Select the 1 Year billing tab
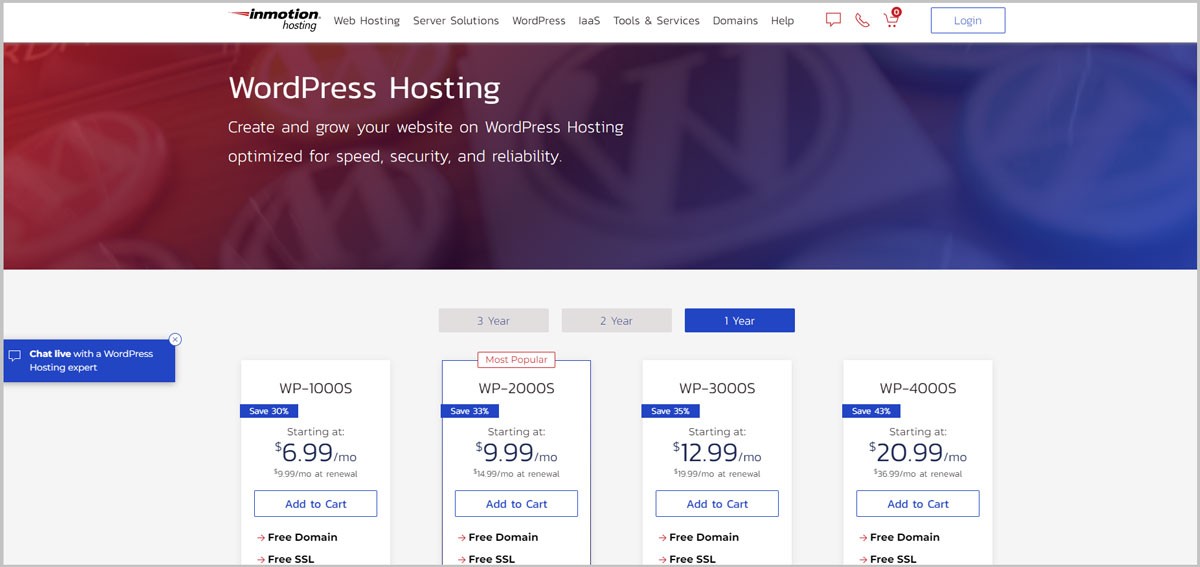Viewport: 1200px width, 567px height. pos(739,320)
